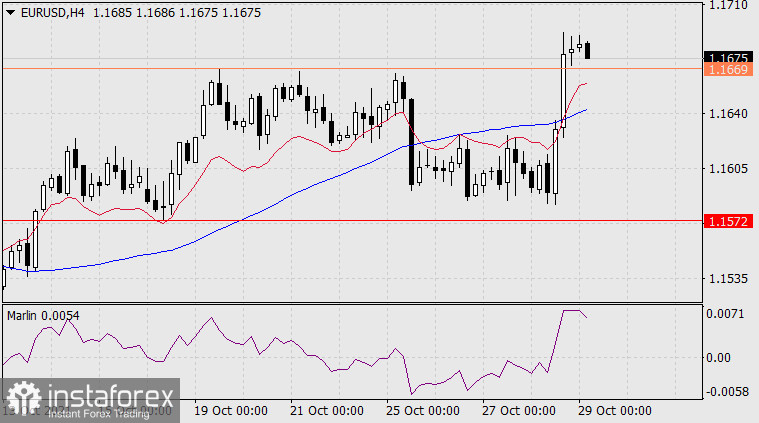The image size is (759, 423).
Task: Click the InstaForex watermark text
Action: tap(109, 400)
